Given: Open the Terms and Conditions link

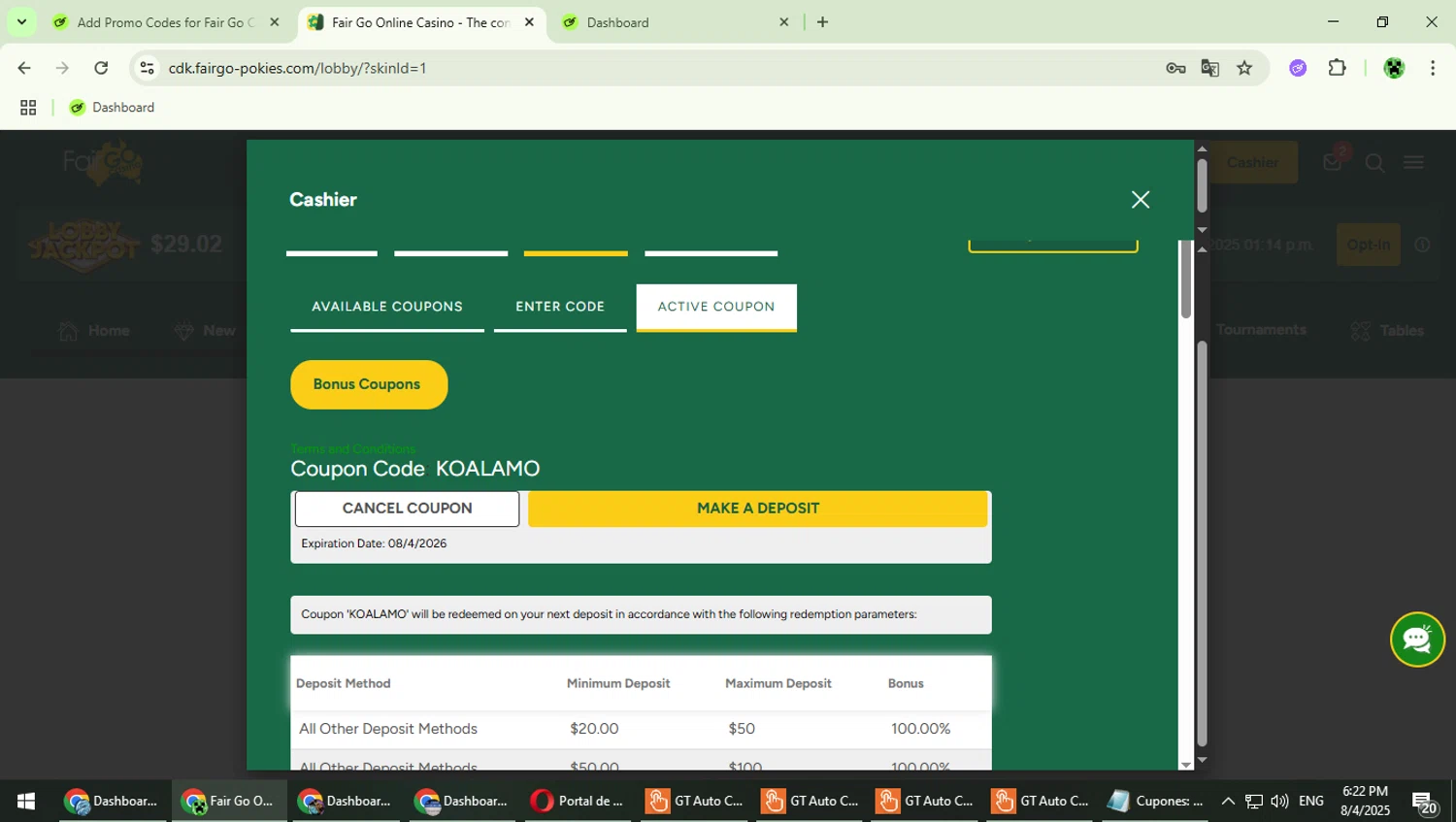Looking at the screenshot, I should (353, 448).
